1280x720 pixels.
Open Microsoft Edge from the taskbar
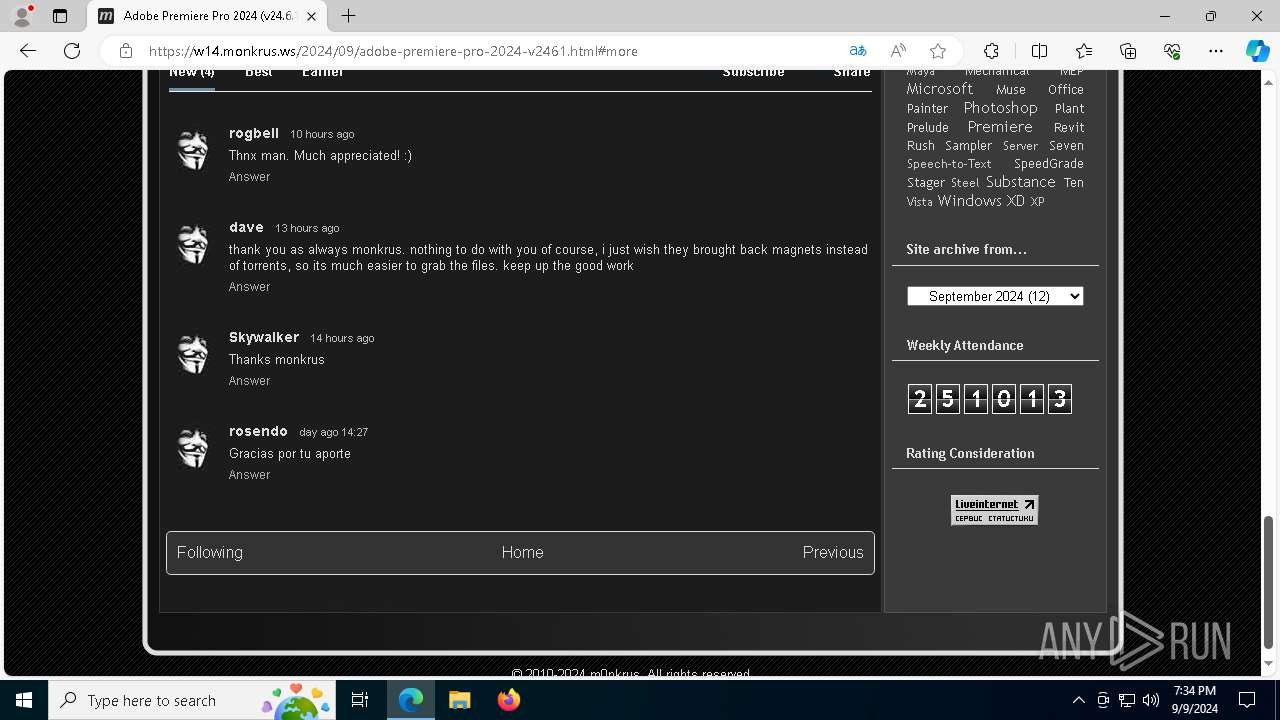pos(411,700)
